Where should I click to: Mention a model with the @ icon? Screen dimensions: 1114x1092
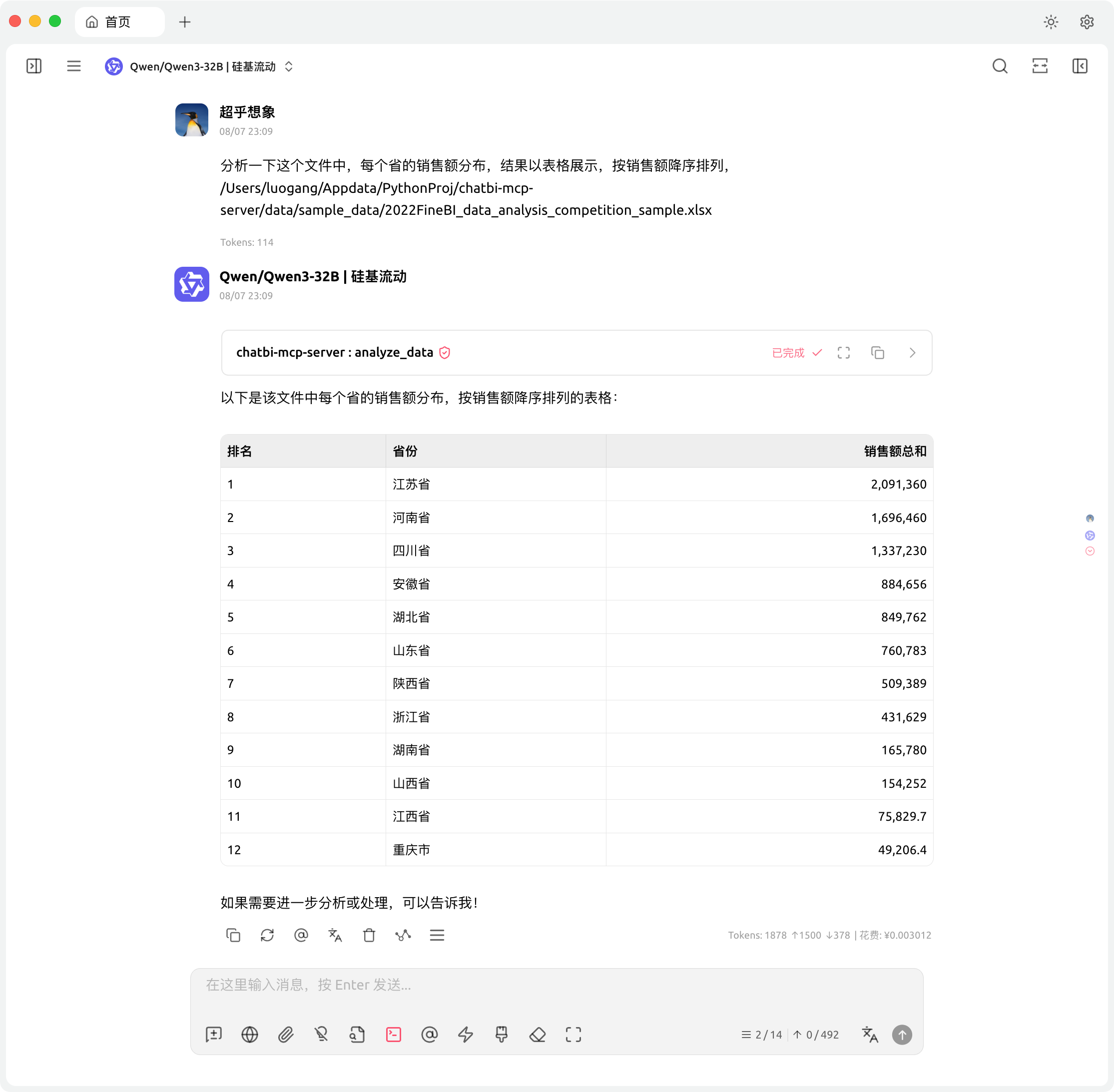coord(430,1034)
